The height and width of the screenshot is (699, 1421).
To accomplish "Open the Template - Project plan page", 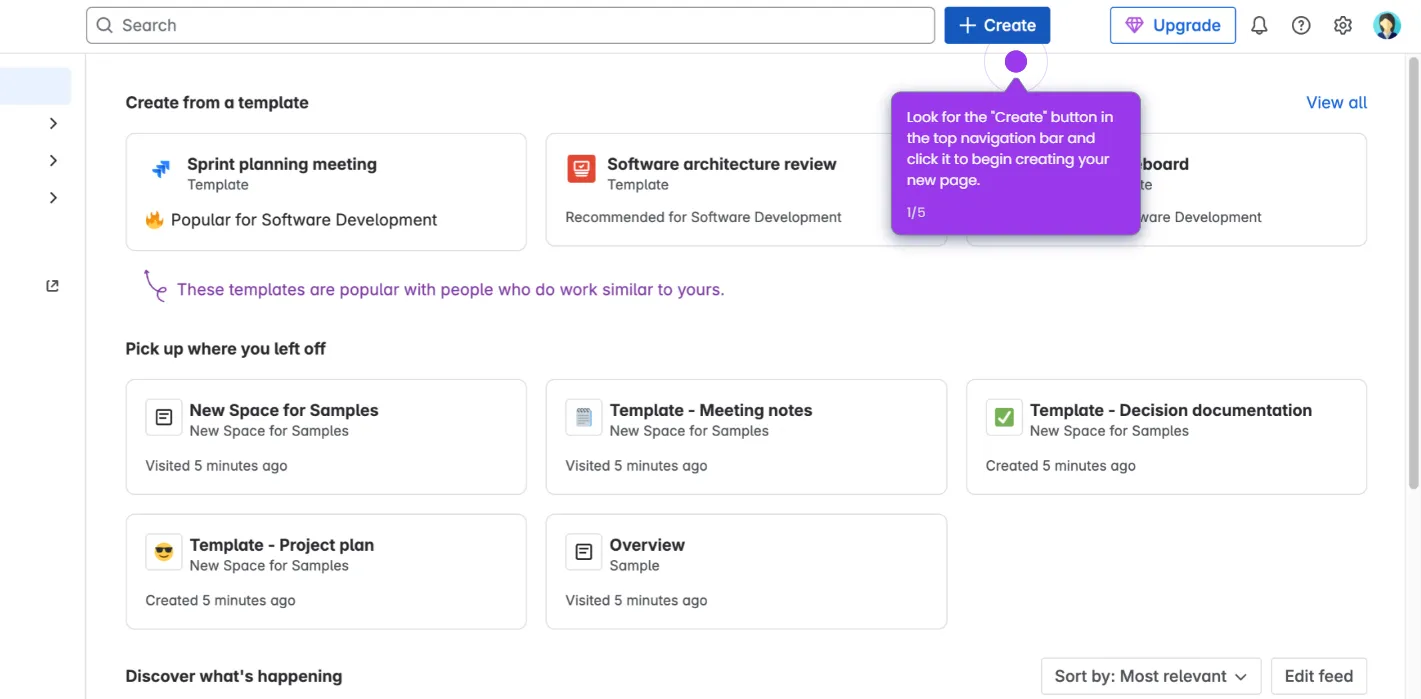I will click(326, 572).
